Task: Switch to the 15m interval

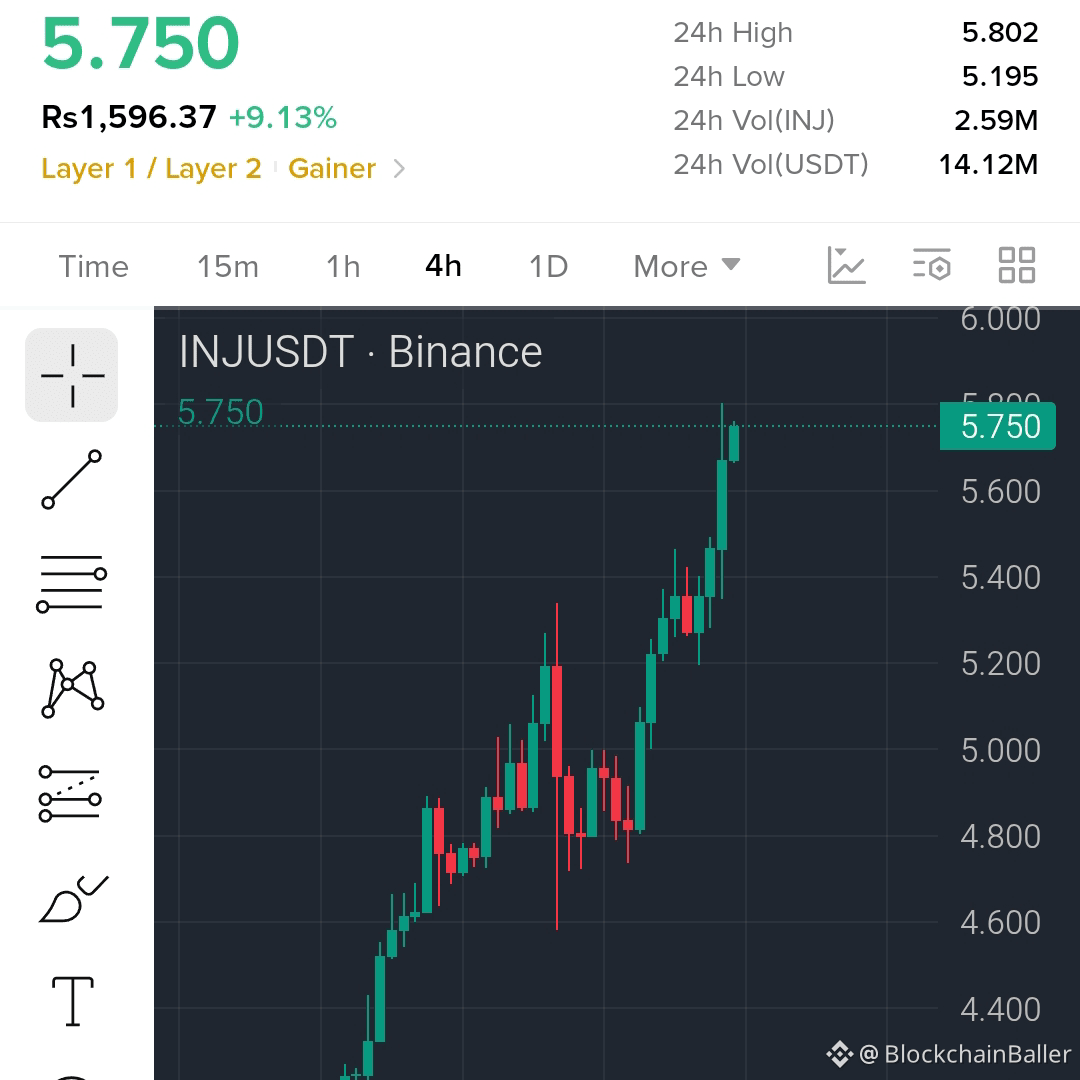Action: point(228,267)
